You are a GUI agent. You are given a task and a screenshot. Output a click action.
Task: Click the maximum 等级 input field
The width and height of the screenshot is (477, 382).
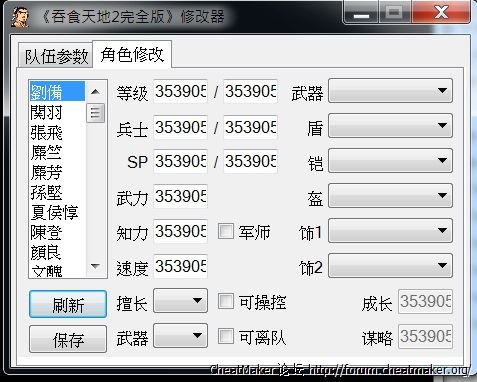click(x=250, y=91)
